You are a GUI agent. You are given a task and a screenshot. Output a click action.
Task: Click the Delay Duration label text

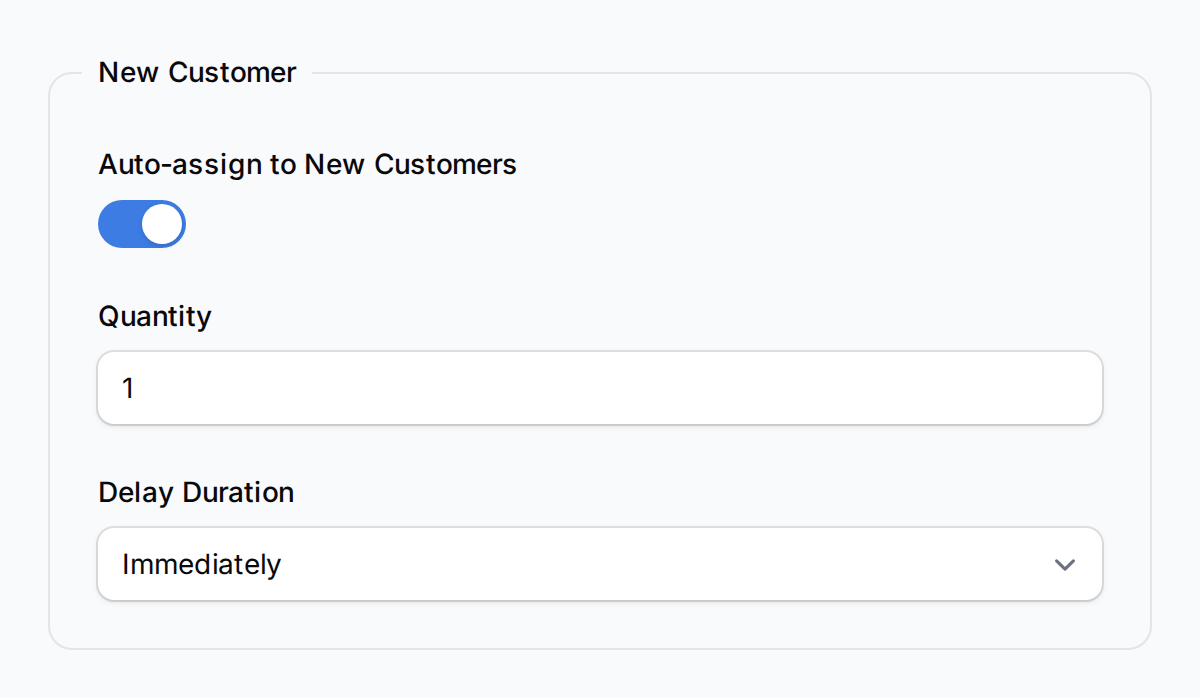195,492
